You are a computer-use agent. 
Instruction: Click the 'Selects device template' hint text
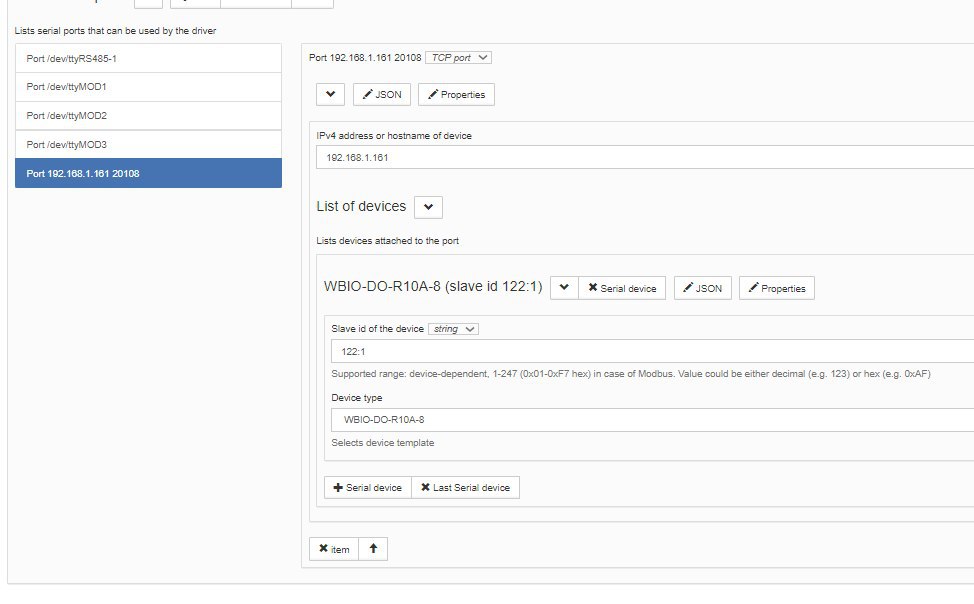pos(383,442)
